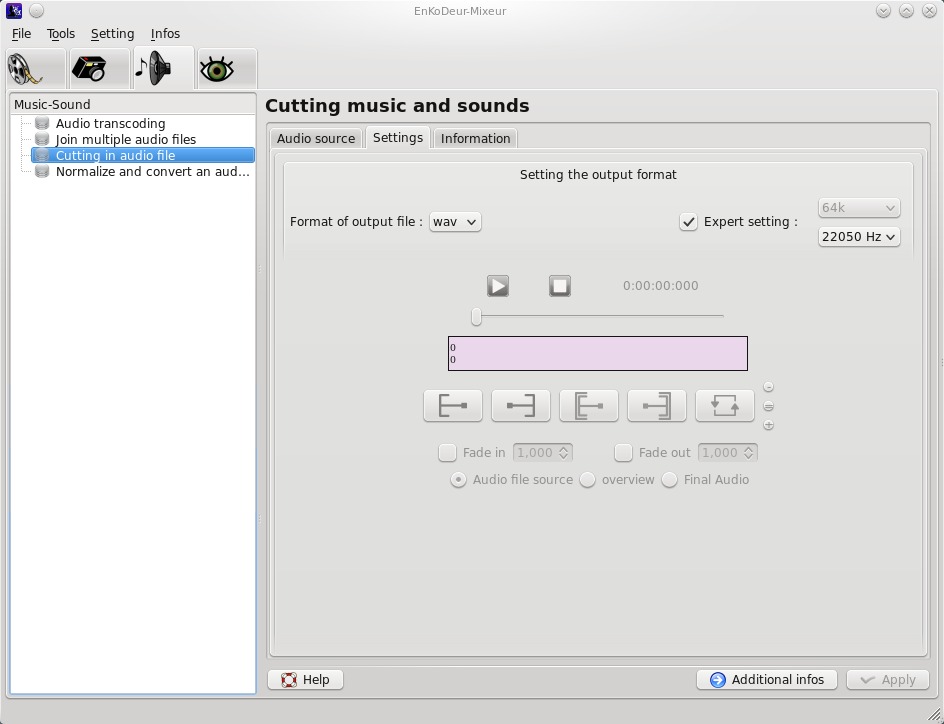
Task: Select Cutting in audio file
Action: click(143, 155)
